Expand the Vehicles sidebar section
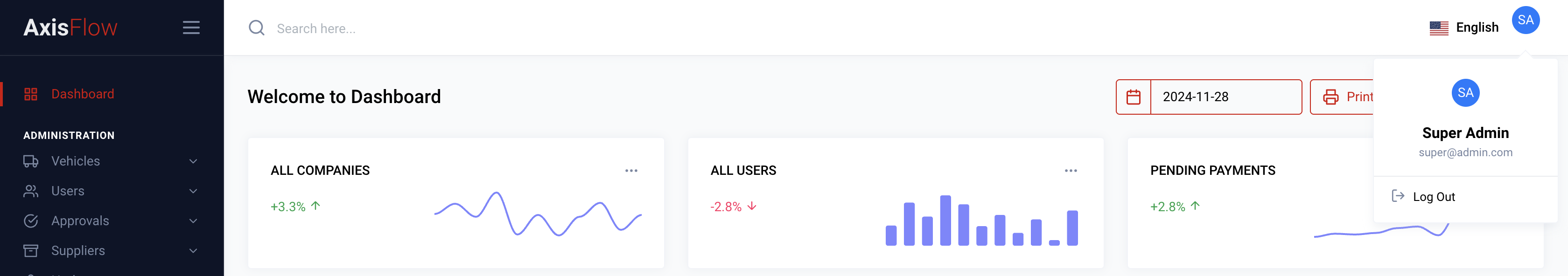 pos(193,160)
